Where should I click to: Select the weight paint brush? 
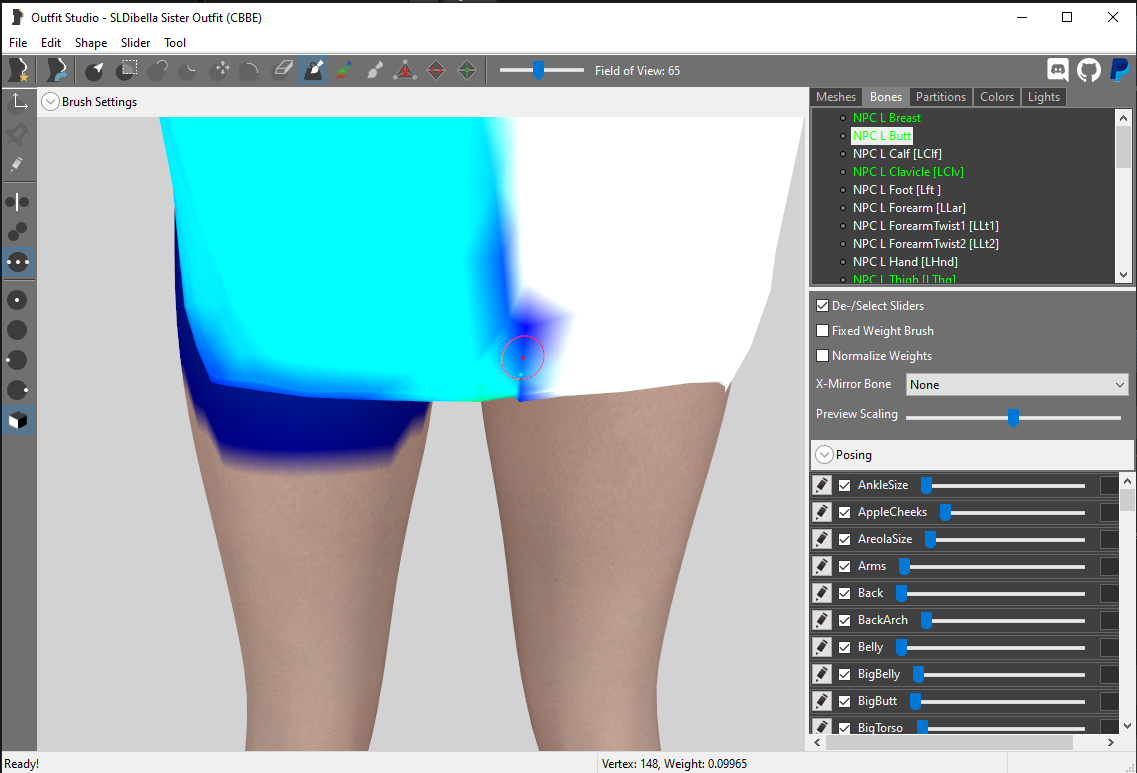click(x=313, y=70)
